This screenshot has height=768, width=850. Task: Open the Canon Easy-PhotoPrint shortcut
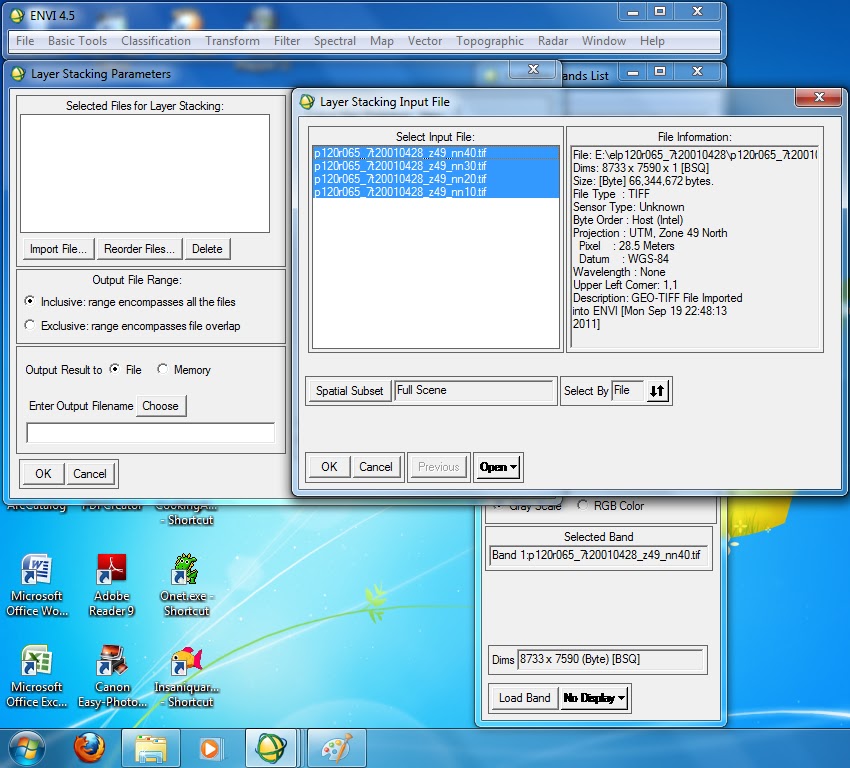tap(112, 660)
